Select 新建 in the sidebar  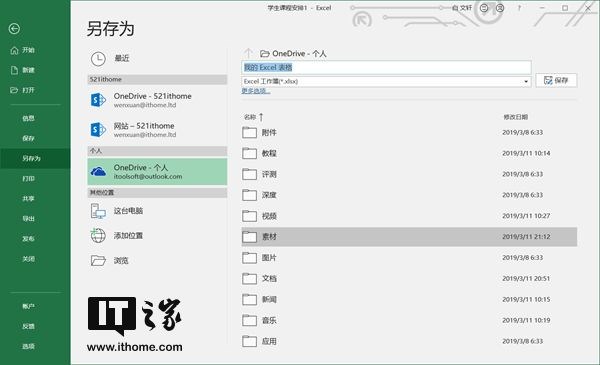pos(23,70)
